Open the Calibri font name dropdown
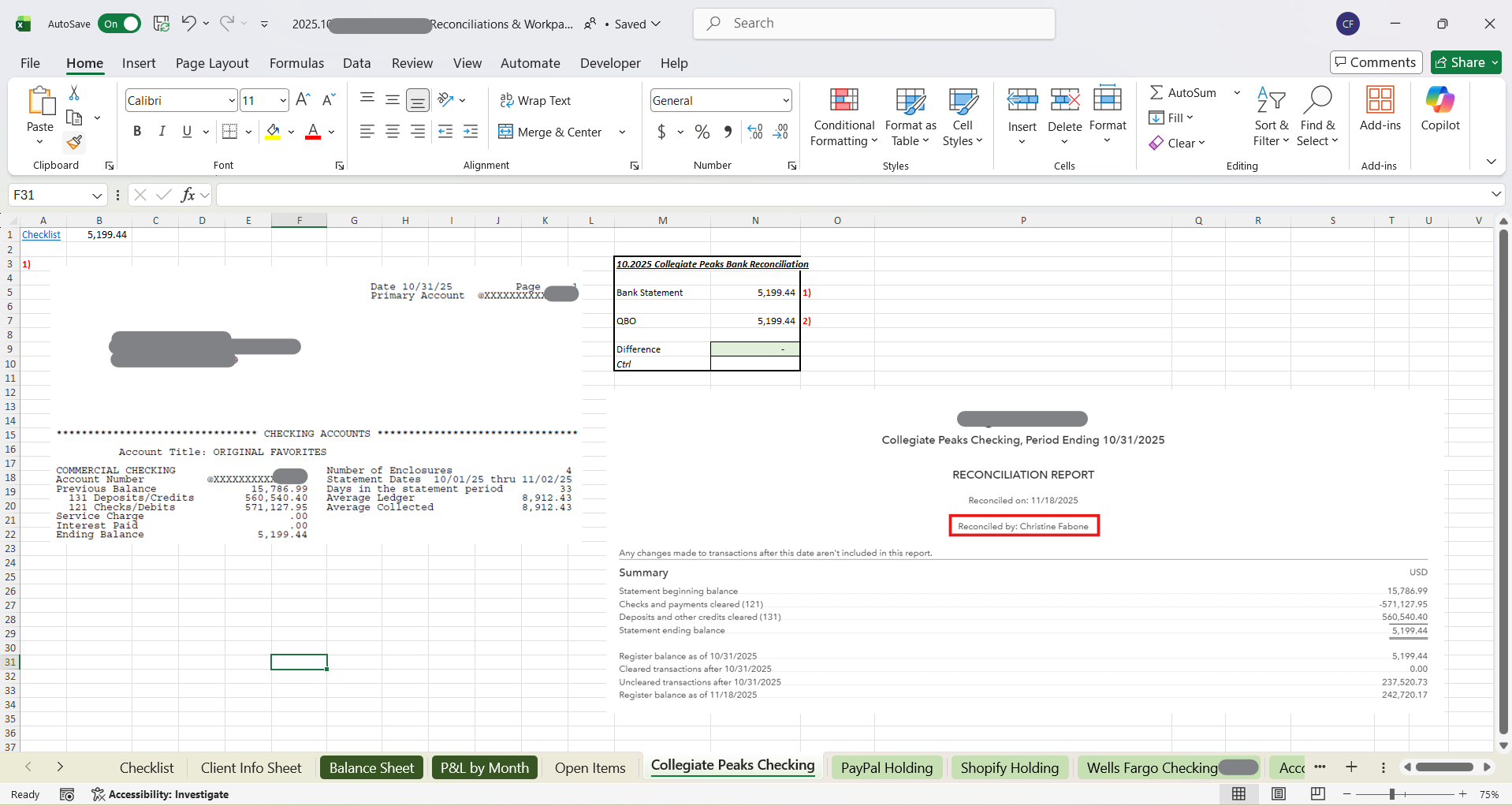The height and width of the screenshot is (806, 1512). coord(232,100)
